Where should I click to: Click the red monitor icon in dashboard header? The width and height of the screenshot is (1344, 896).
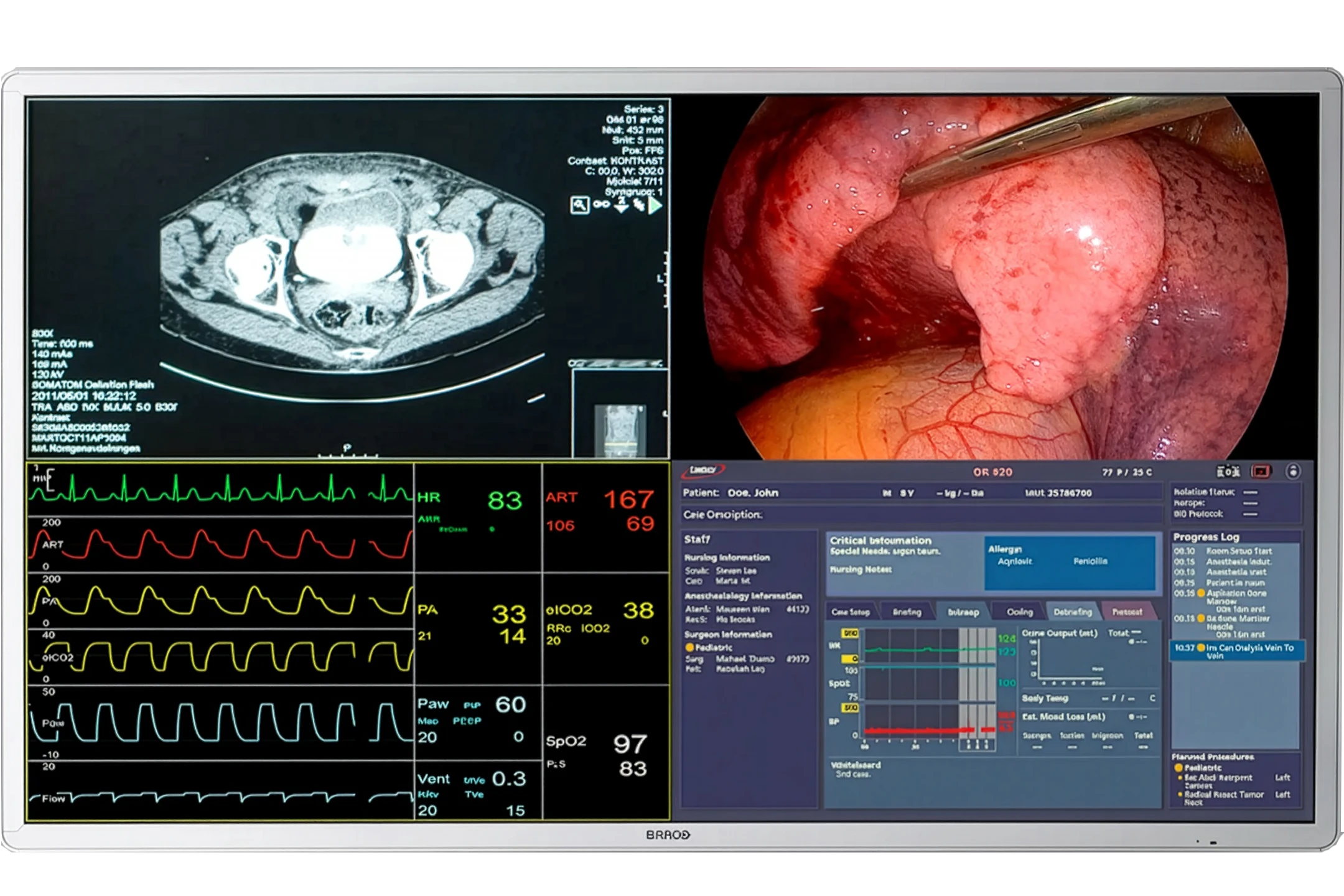tap(1261, 472)
